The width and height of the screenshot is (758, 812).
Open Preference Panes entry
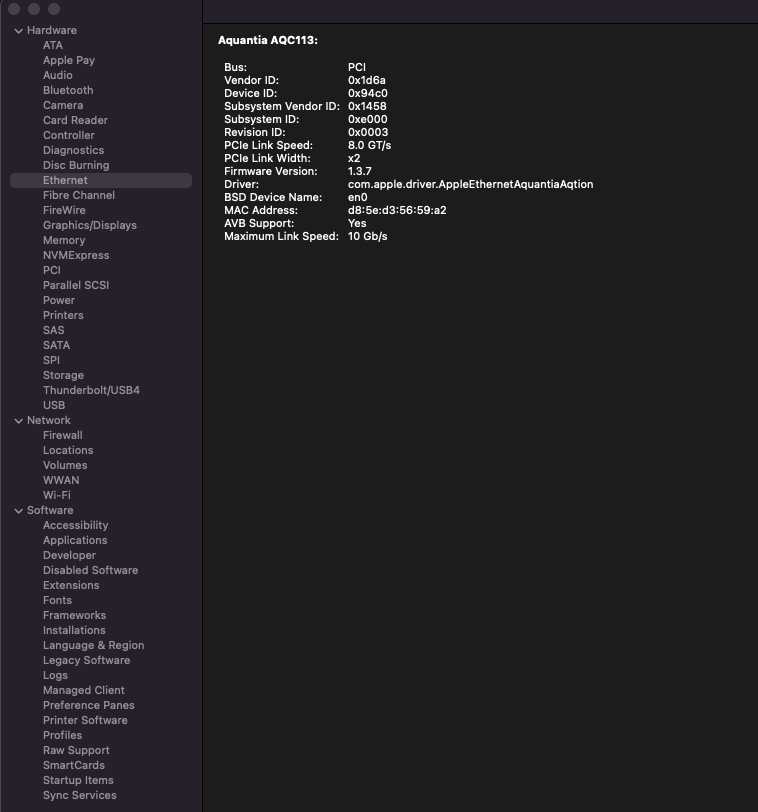[x=89, y=706]
